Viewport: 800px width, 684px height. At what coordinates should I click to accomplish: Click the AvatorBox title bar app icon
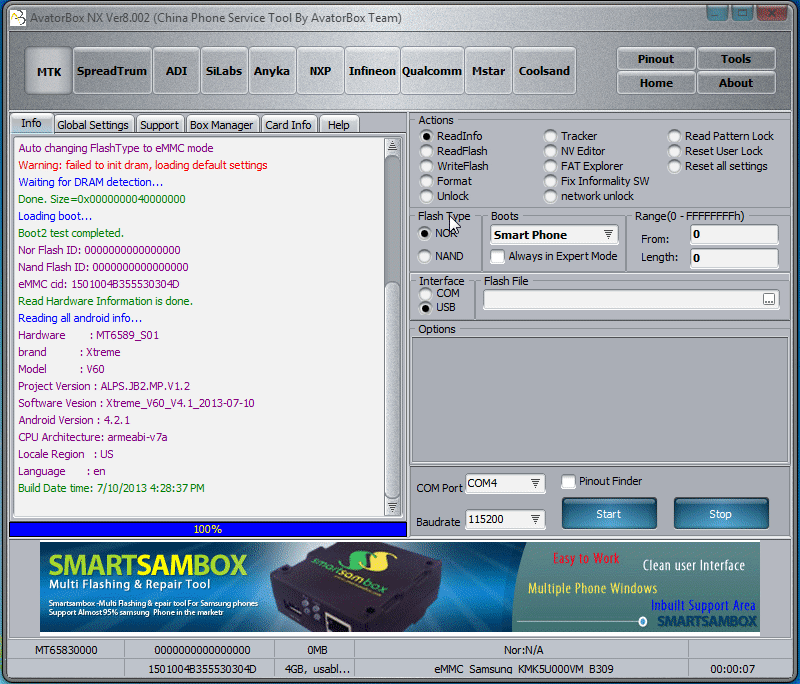pyautogui.click(x=18, y=18)
